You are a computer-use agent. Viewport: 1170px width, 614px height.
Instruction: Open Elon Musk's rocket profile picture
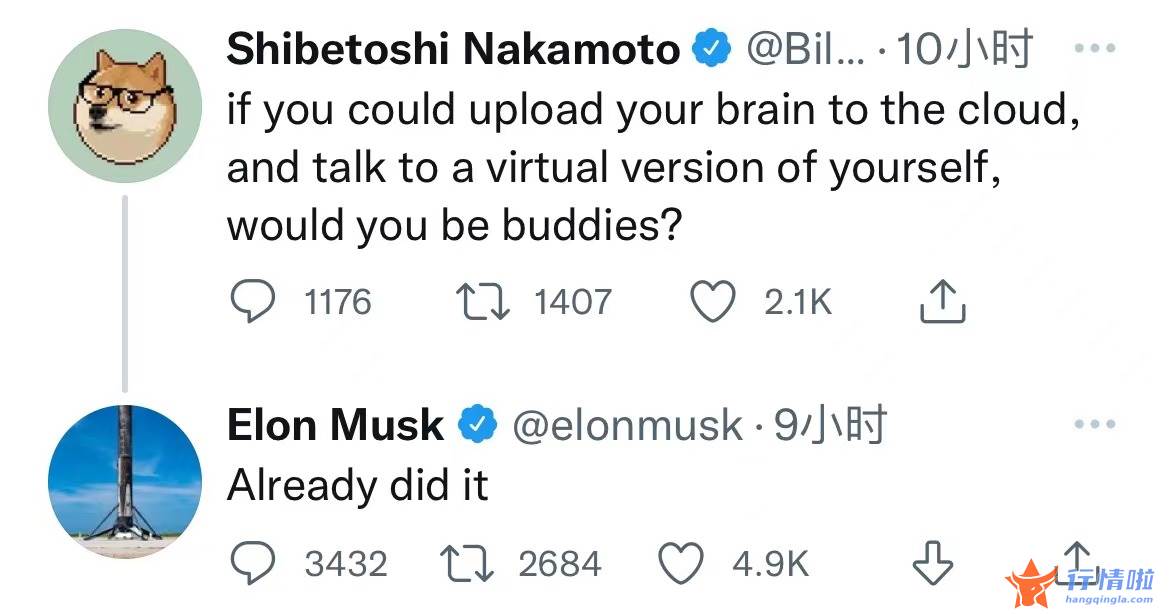pyautogui.click(x=125, y=482)
